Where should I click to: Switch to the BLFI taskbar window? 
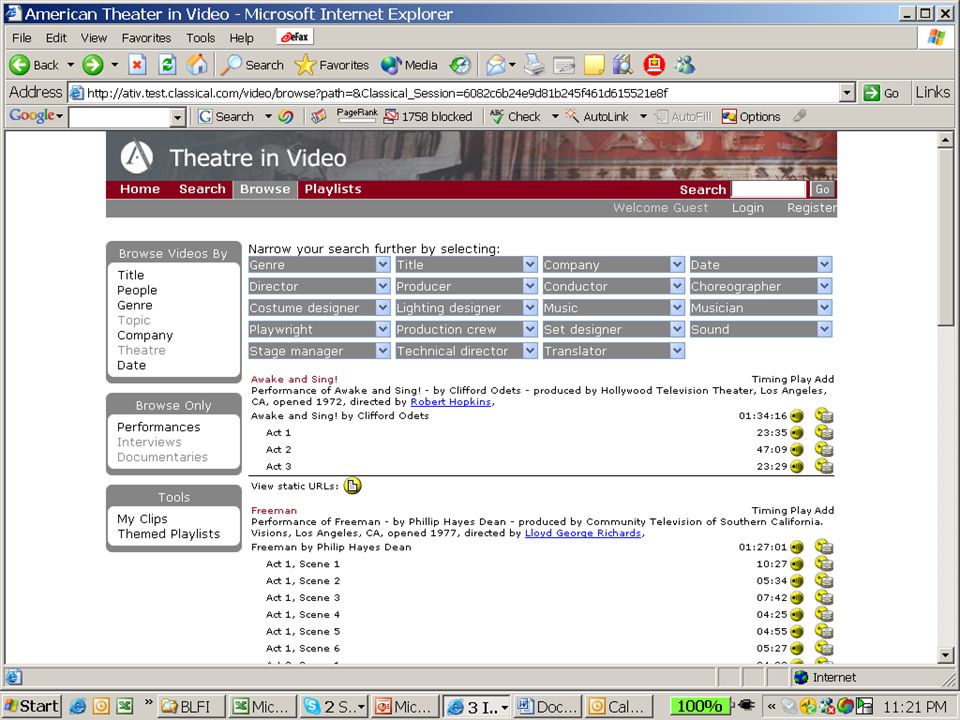coord(191,706)
